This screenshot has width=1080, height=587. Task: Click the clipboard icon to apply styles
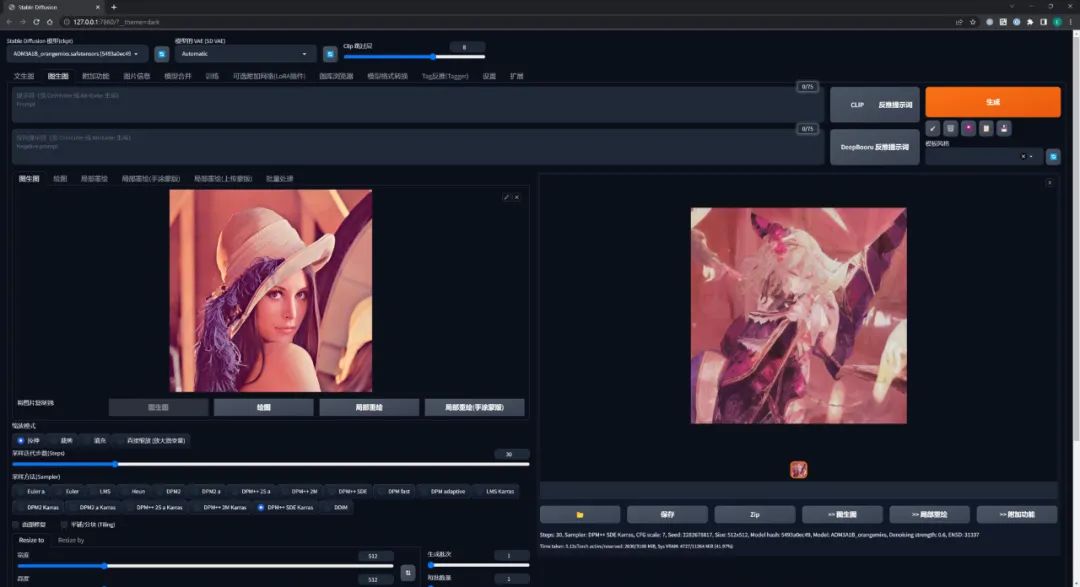(x=986, y=128)
